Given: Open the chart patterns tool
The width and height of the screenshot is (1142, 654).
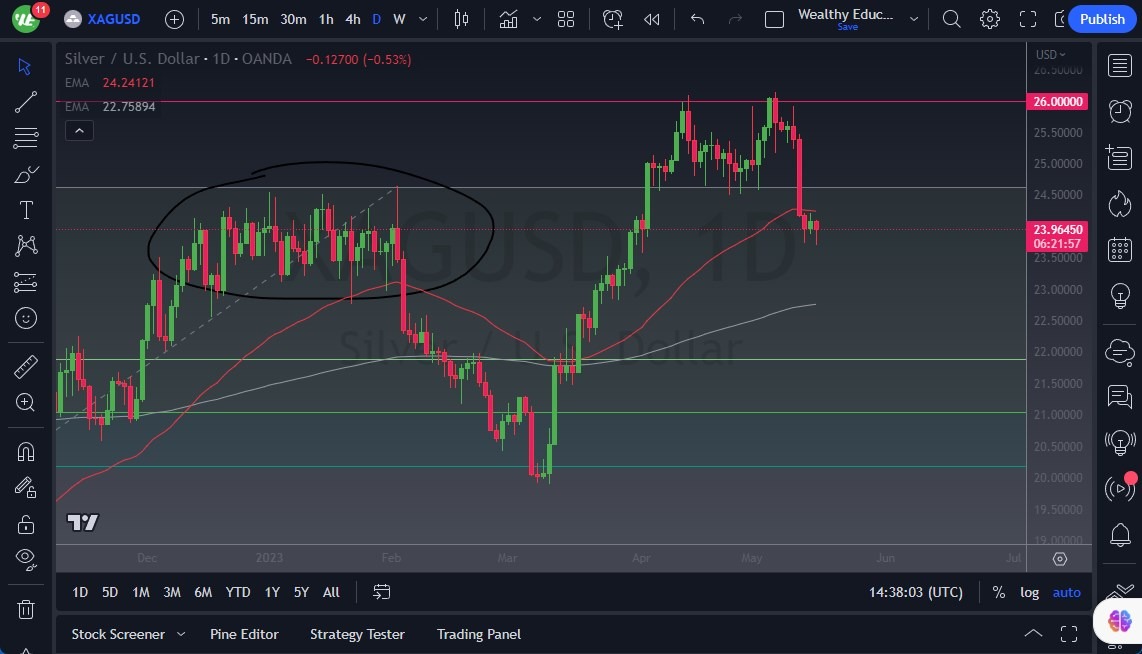Looking at the screenshot, I should click(x=25, y=245).
